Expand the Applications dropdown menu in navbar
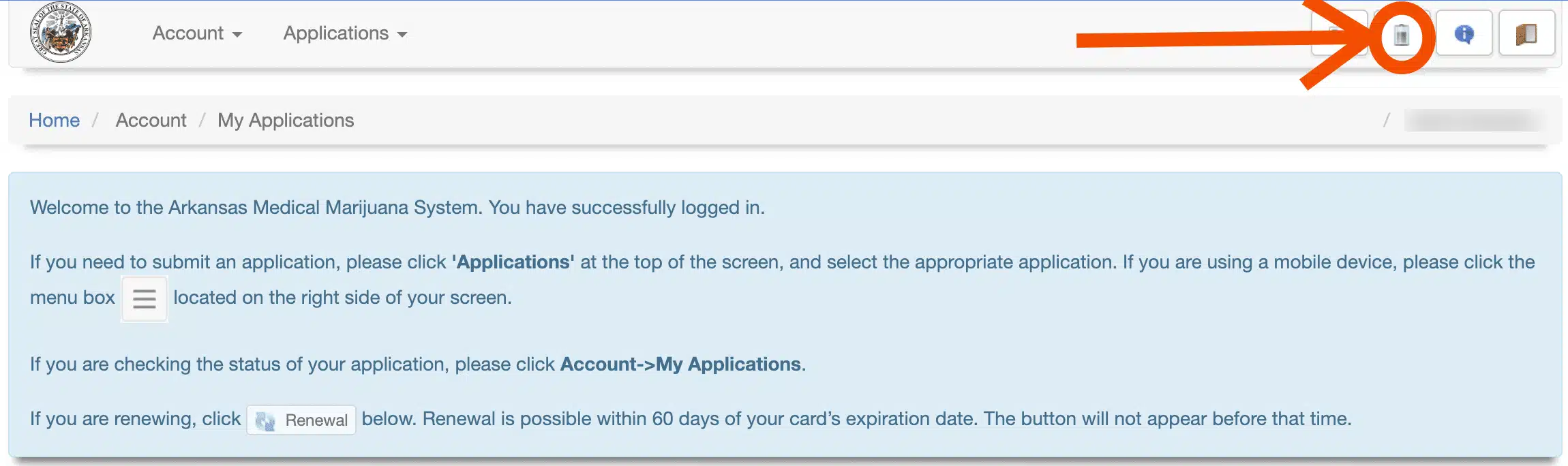 pyautogui.click(x=345, y=33)
